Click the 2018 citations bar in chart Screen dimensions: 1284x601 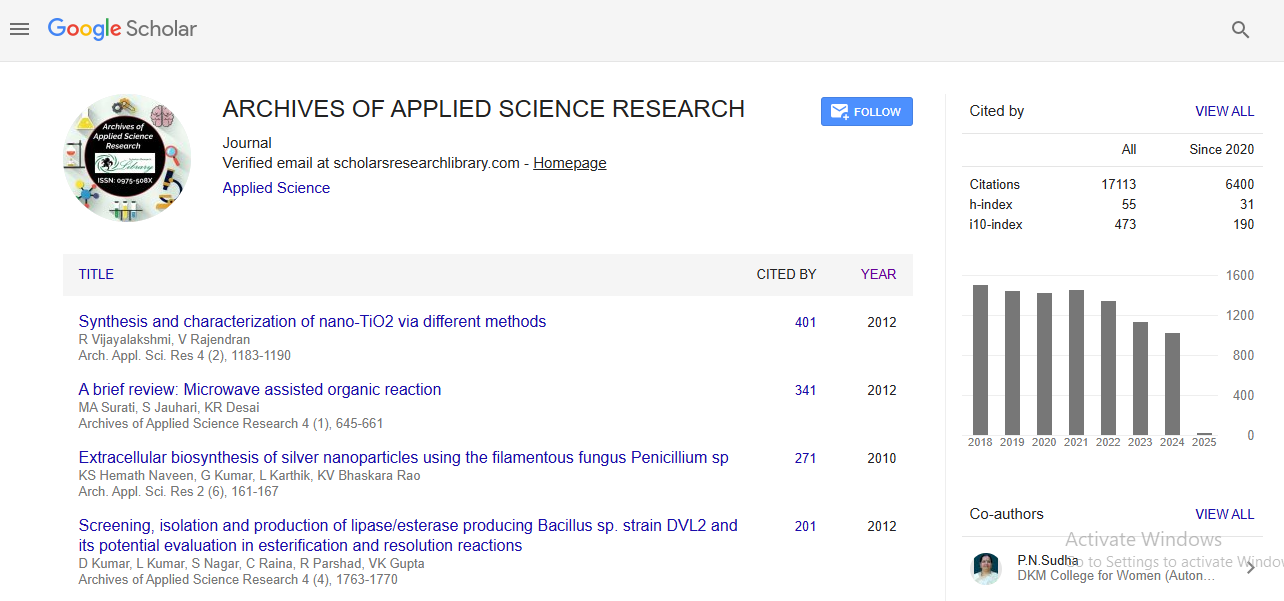(980, 360)
